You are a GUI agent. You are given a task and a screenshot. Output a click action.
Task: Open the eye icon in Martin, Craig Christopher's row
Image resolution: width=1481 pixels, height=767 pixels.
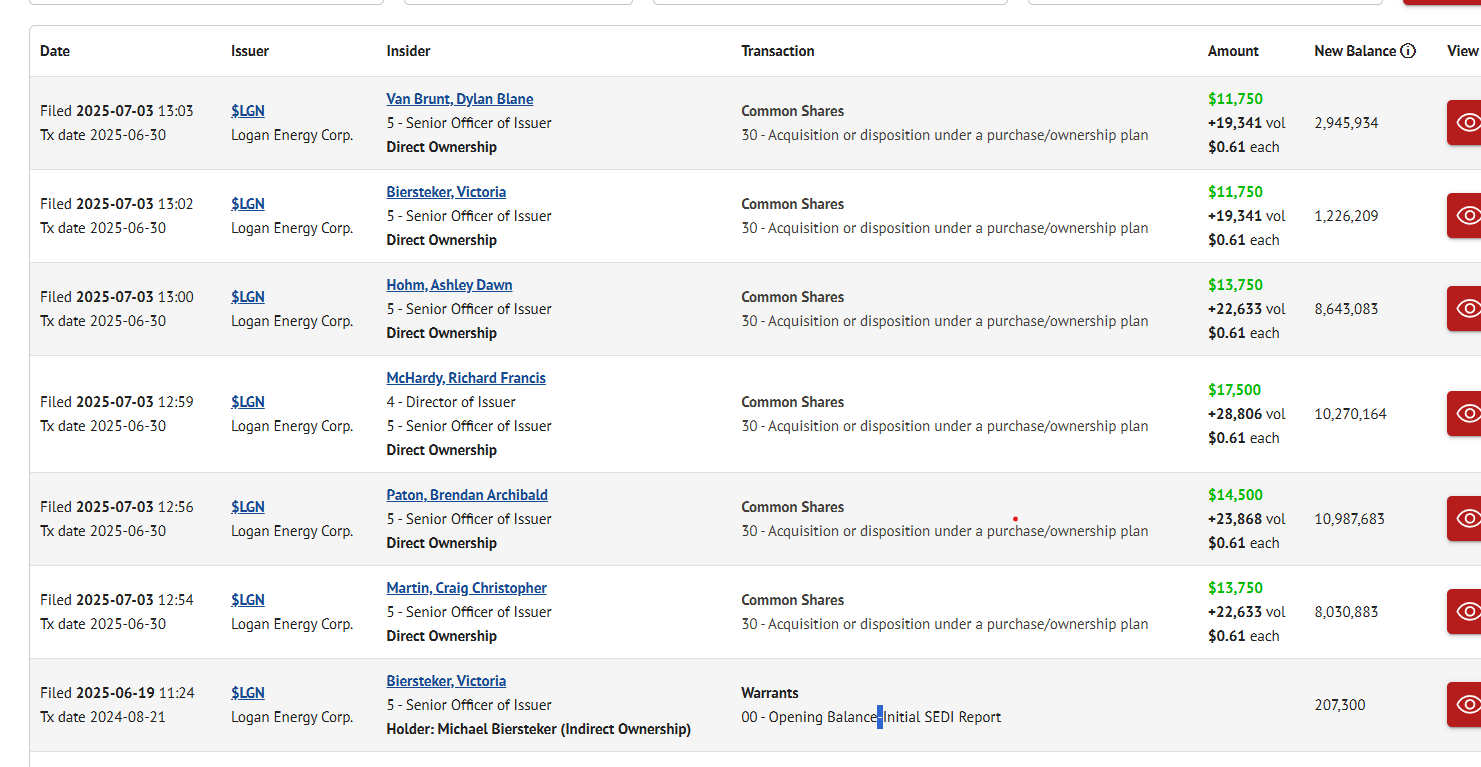[x=1465, y=612]
